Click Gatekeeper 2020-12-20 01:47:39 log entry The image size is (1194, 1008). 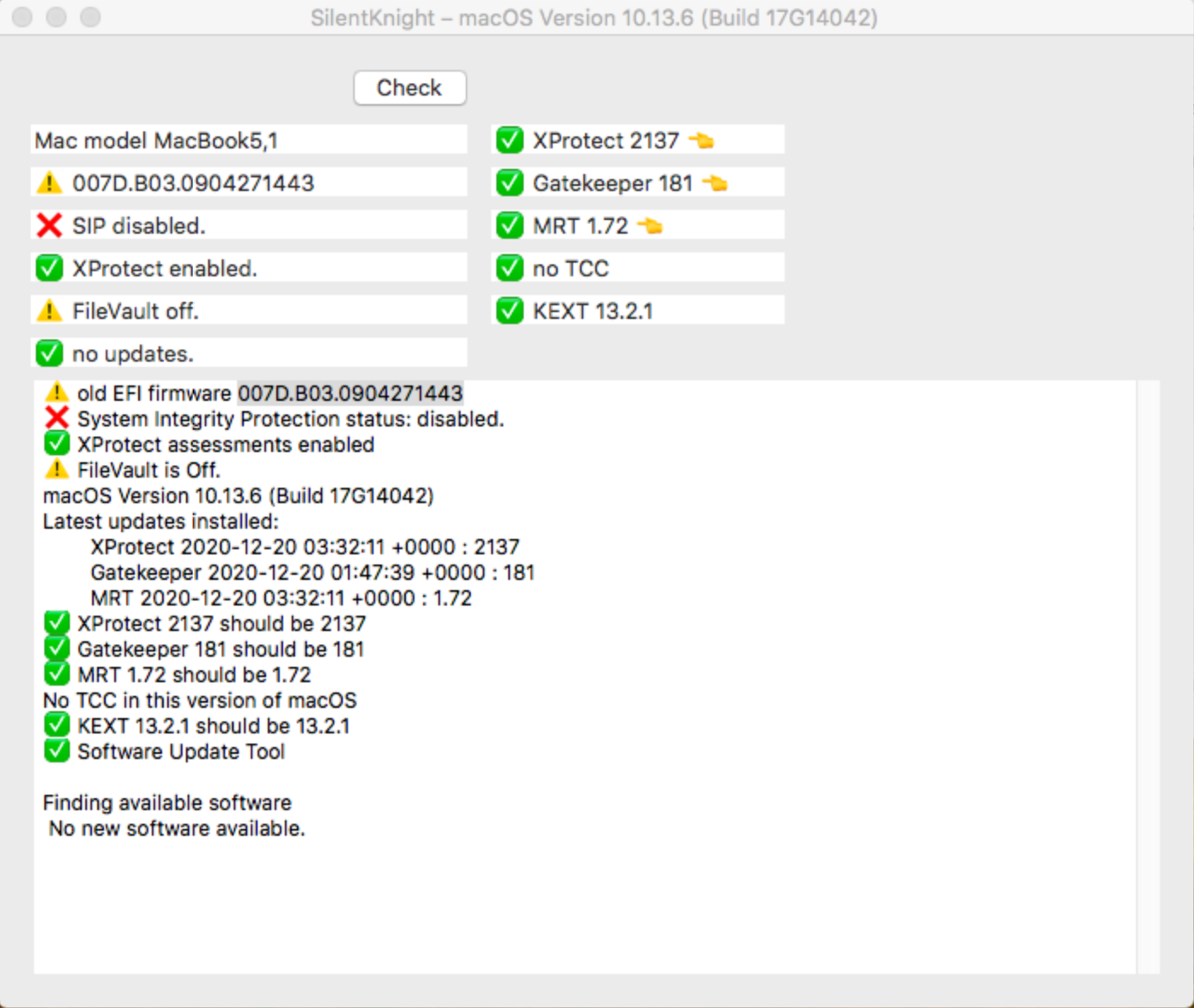coord(312,572)
